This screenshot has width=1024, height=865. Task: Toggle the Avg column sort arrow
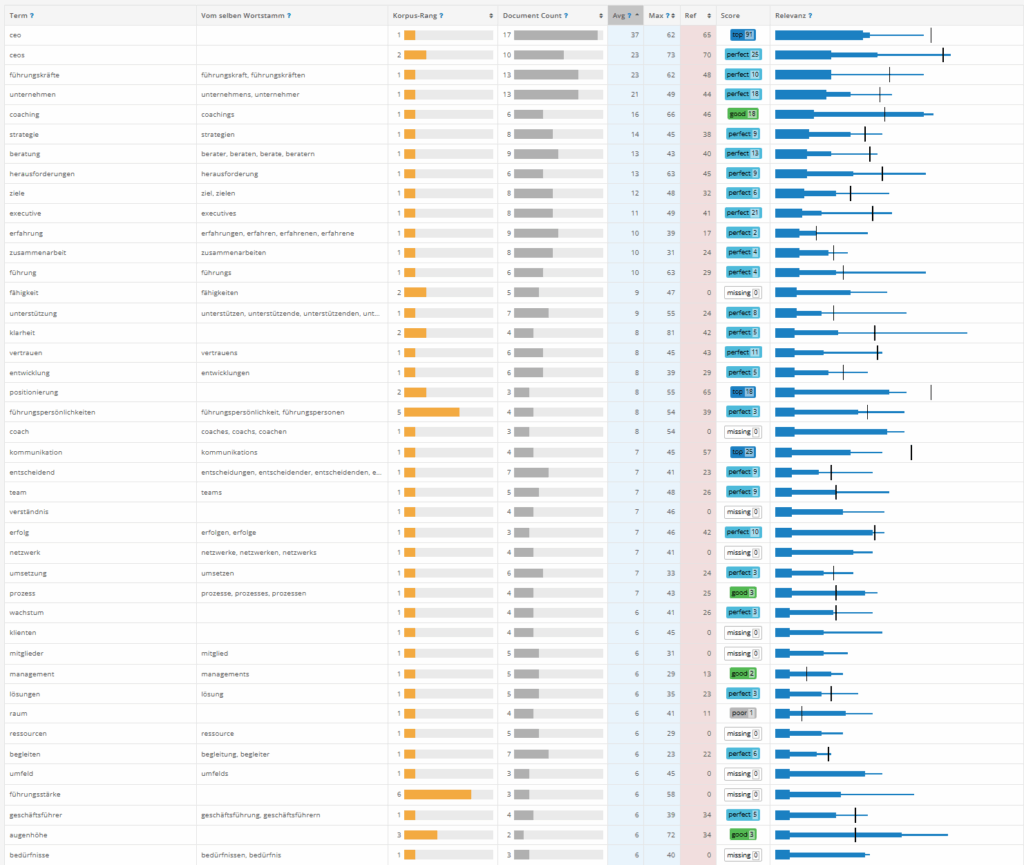(637, 16)
